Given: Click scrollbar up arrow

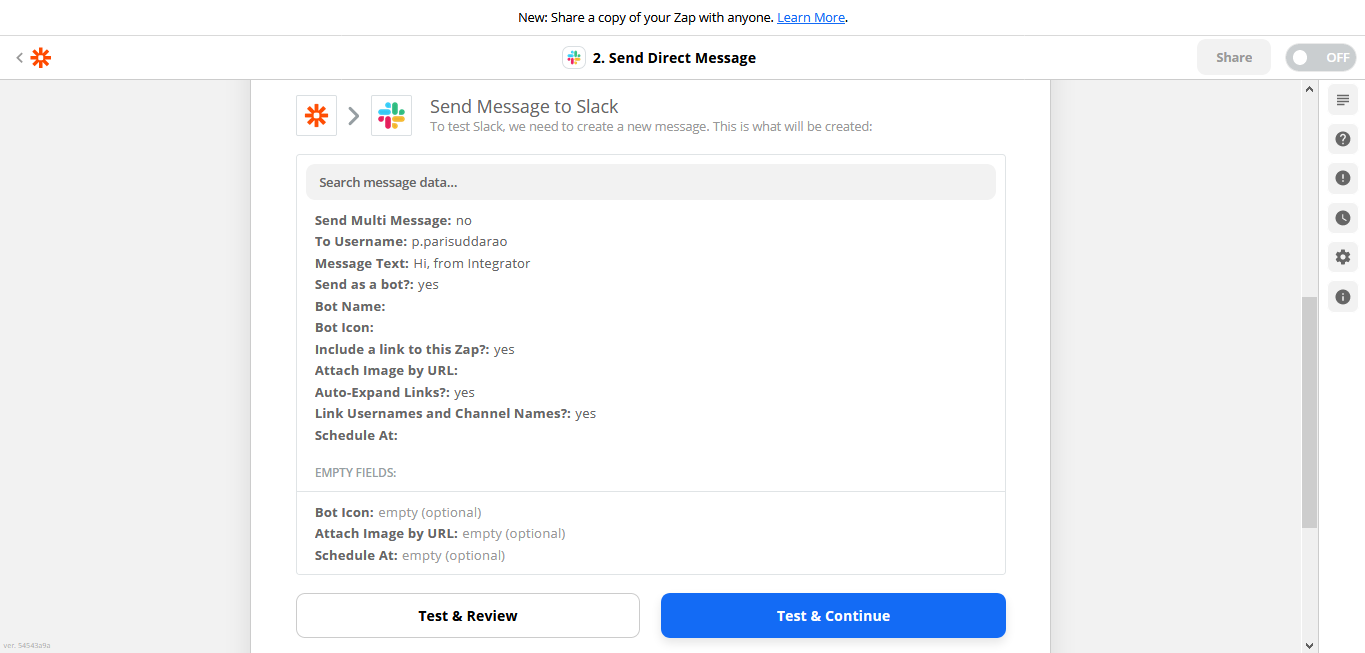Looking at the screenshot, I should (1310, 90).
